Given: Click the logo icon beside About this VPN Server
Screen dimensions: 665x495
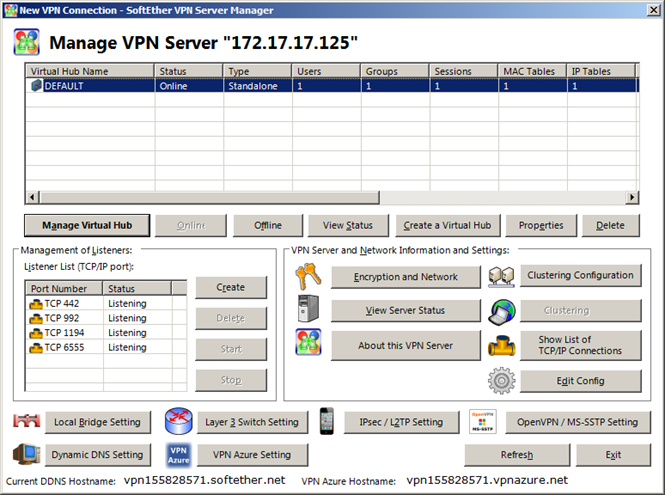Looking at the screenshot, I should click(308, 342).
